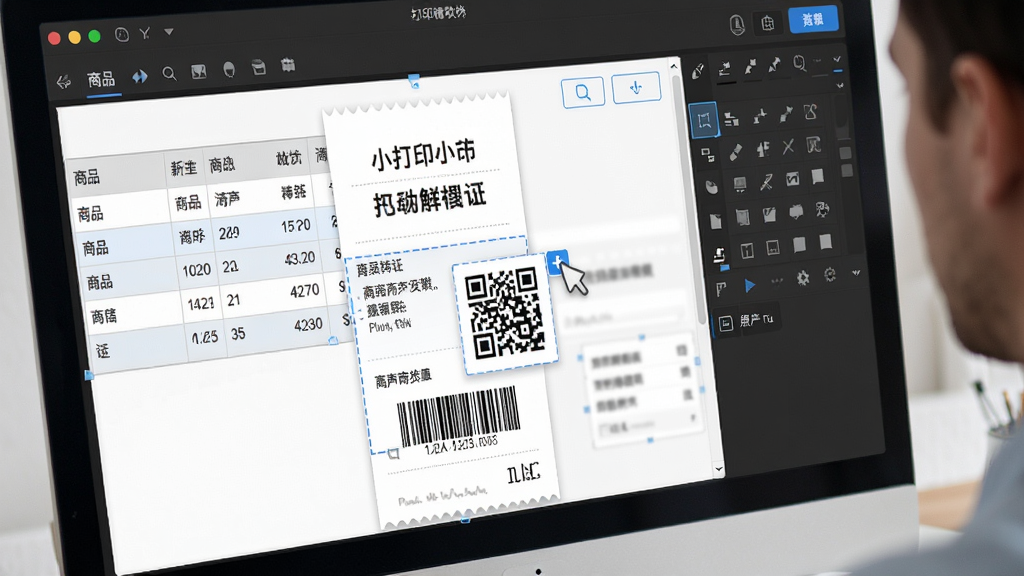Click the blue play triangle in the right panel
This screenshot has height=576, width=1024.
(x=750, y=285)
